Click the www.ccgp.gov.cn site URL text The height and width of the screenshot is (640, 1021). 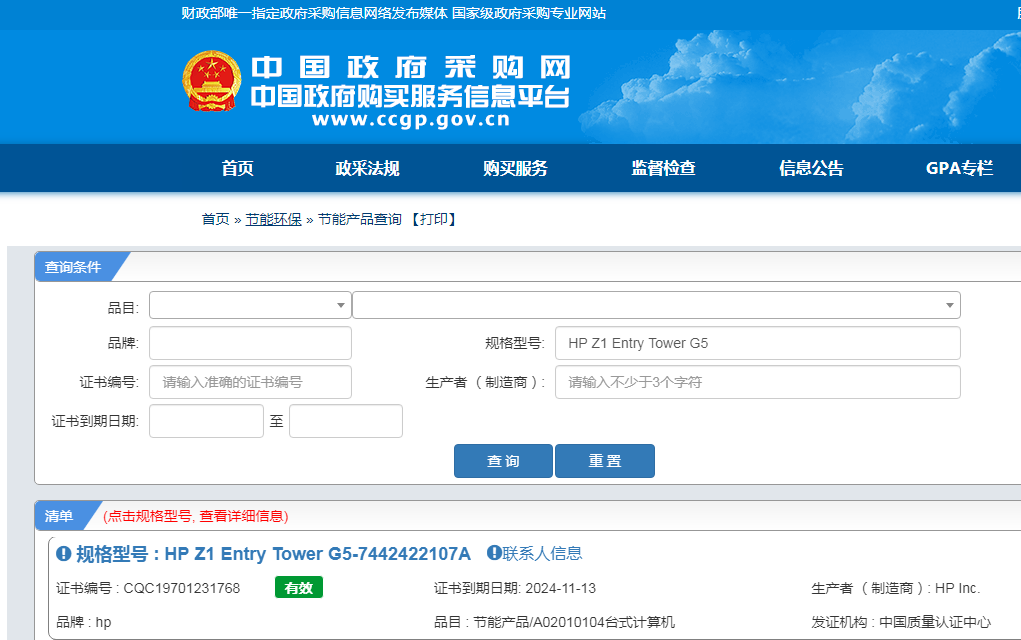[411, 120]
